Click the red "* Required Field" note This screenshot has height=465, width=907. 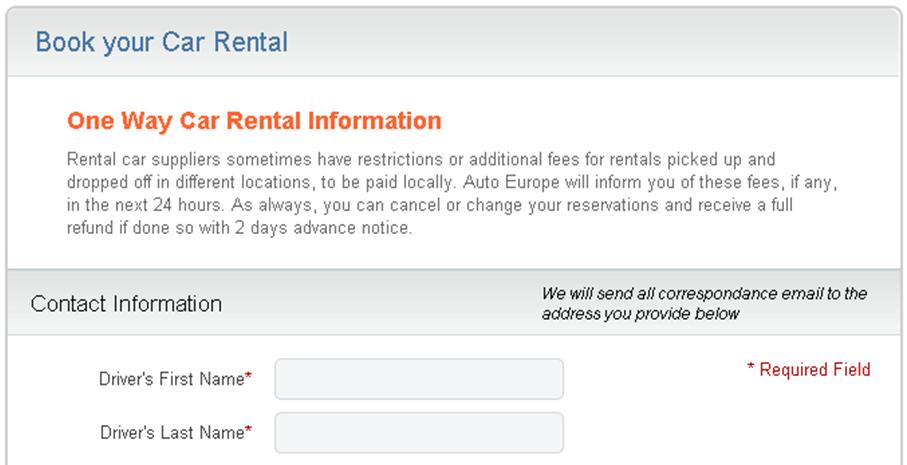(x=808, y=370)
